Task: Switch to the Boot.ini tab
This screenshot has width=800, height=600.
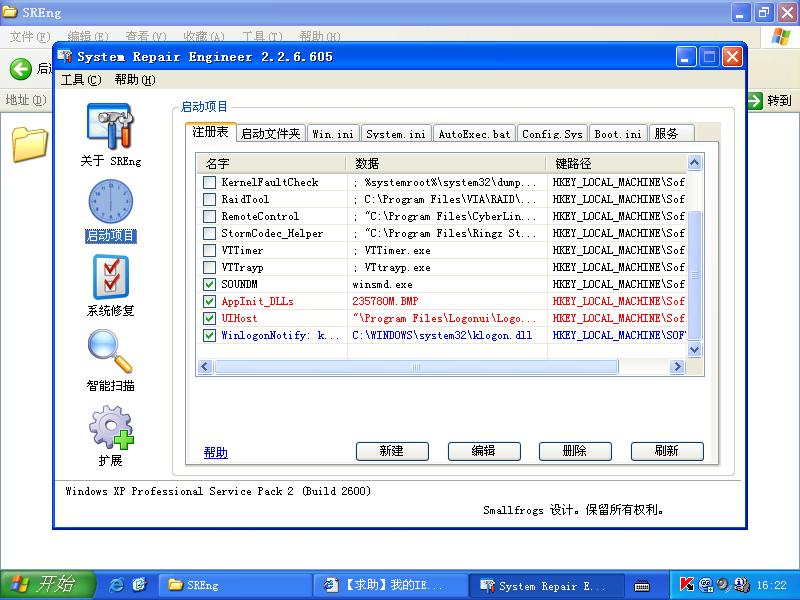Action: 618,133
